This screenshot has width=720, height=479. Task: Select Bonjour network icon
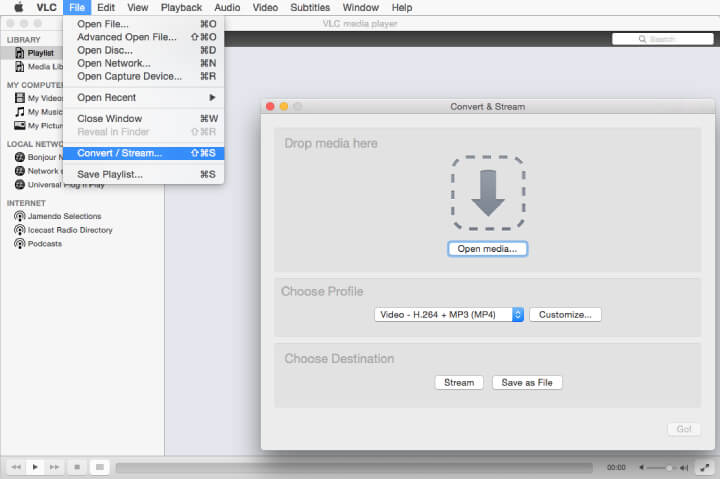[20, 157]
